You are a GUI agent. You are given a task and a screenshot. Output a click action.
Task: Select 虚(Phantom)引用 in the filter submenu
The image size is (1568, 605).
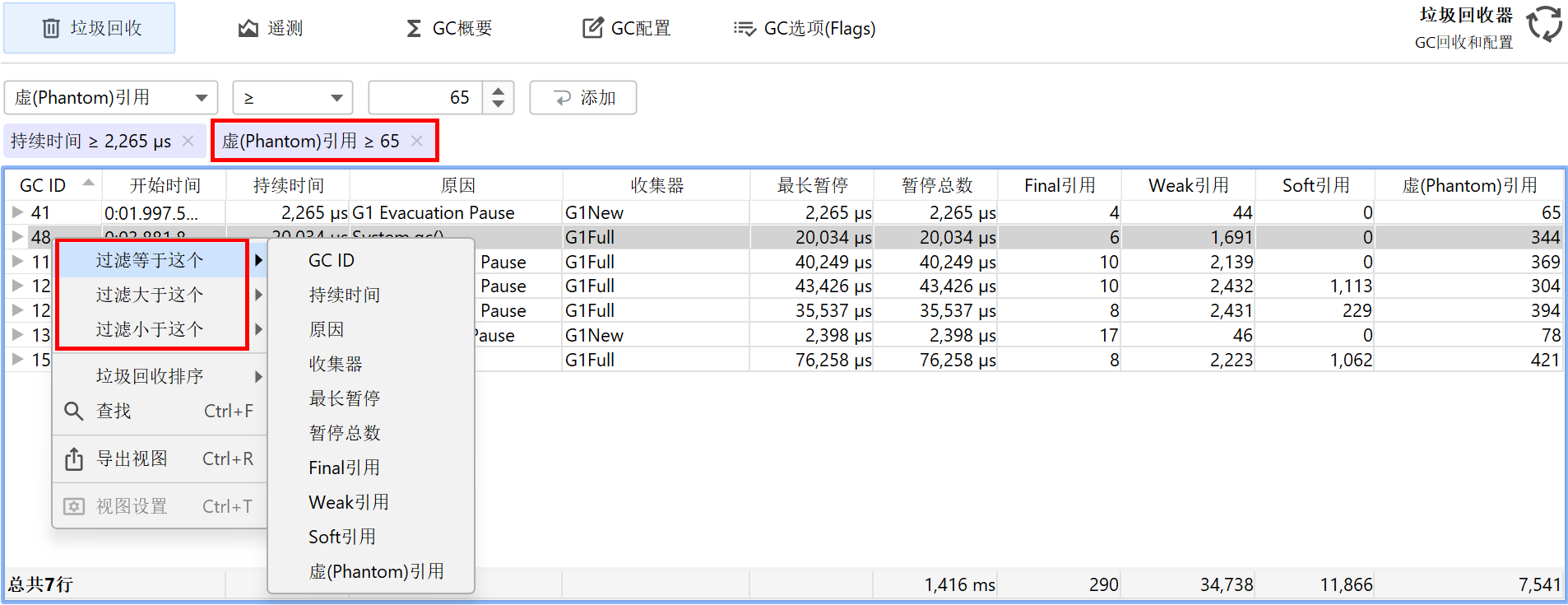click(371, 571)
